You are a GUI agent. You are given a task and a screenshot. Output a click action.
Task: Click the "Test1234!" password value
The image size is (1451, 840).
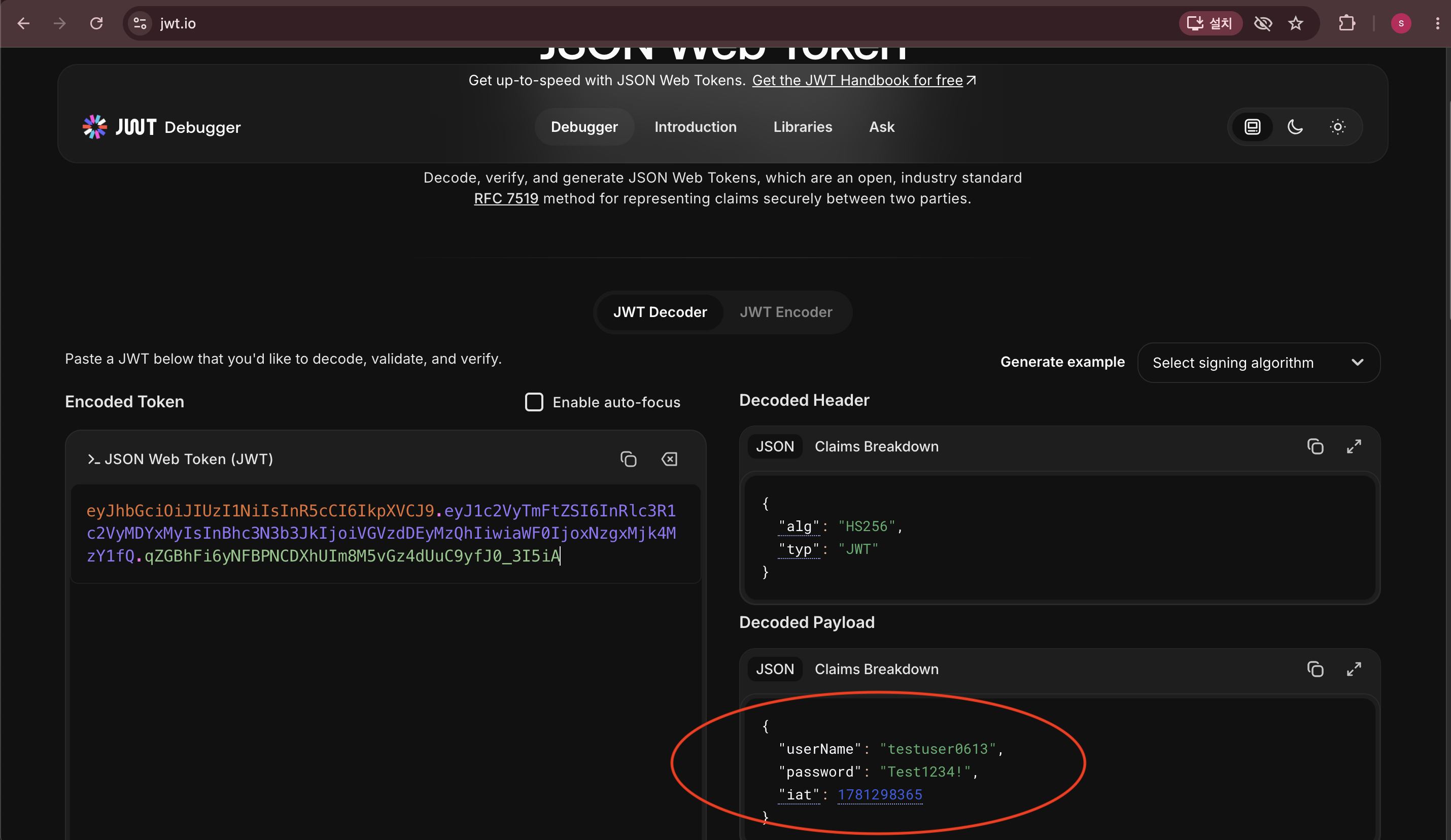click(926, 772)
